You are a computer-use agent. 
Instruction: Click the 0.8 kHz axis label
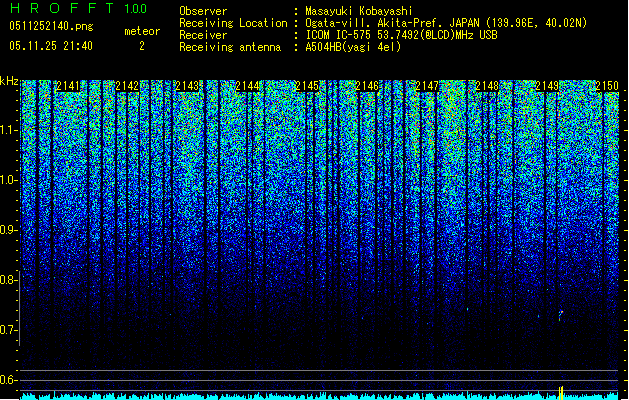[x=8, y=280]
